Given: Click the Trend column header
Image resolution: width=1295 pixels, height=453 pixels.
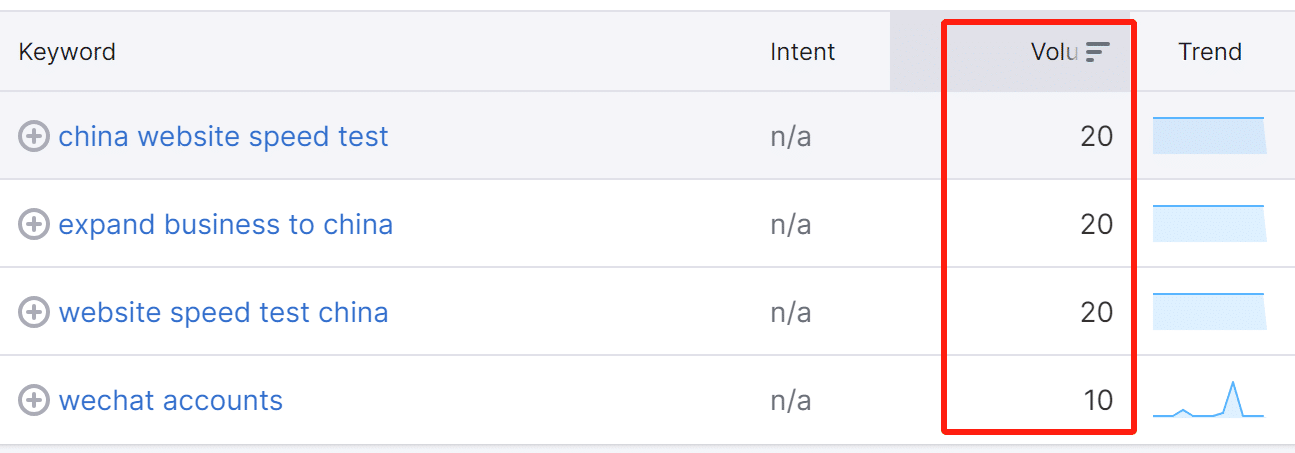Looking at the screenshot, I should click(x=1209, y=52).
